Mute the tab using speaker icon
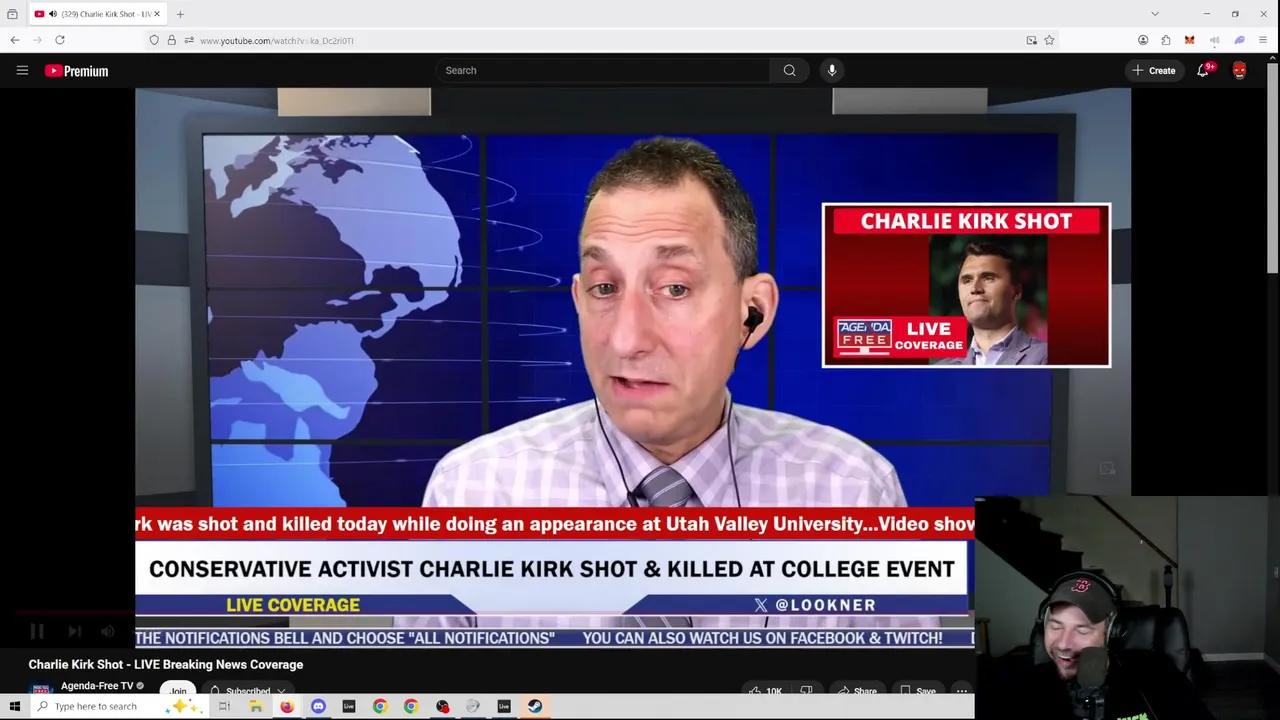This screenshot has width=1280, height=720. coord(52,14)
